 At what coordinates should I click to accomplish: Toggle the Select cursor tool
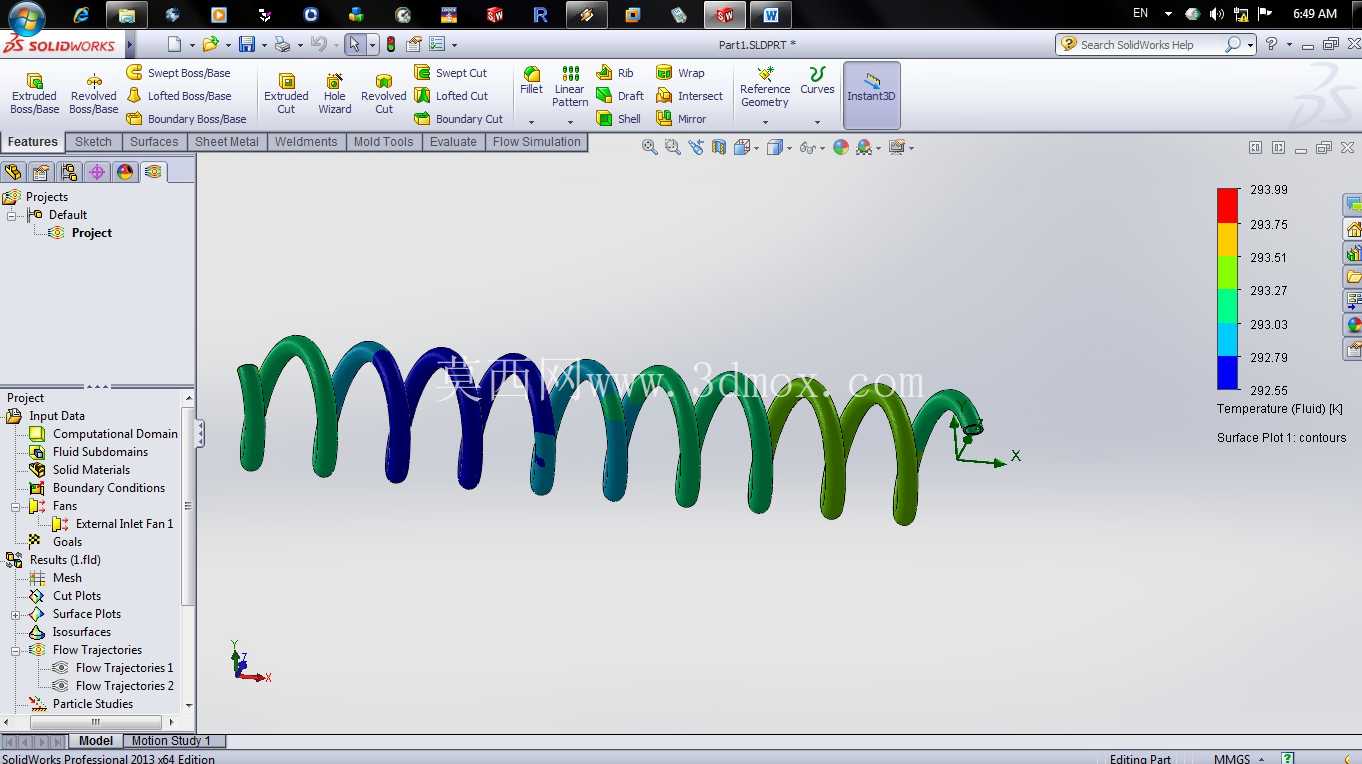coord(354,44)
